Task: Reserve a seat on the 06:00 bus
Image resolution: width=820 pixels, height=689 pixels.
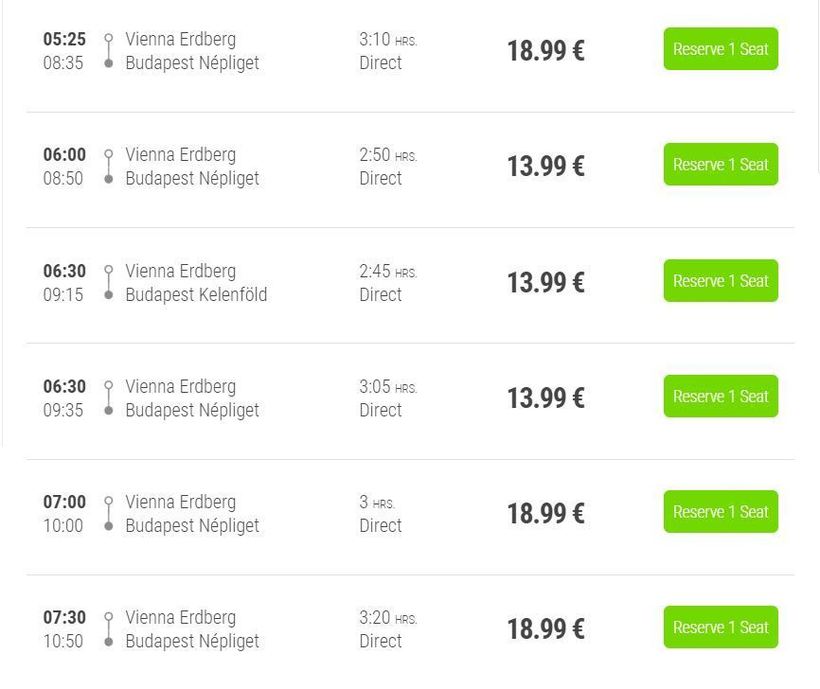Action: (720, 165)
